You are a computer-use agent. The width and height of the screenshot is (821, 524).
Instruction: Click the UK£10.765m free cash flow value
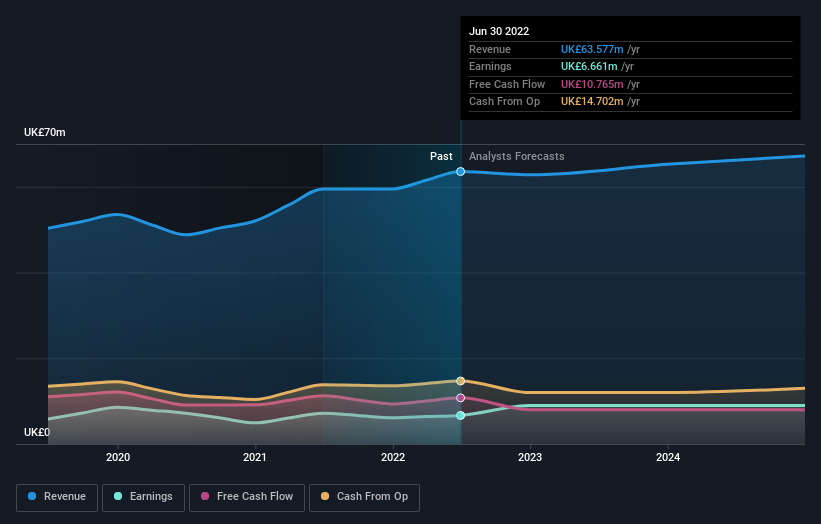pyautogui.click(x=592, y=84)
